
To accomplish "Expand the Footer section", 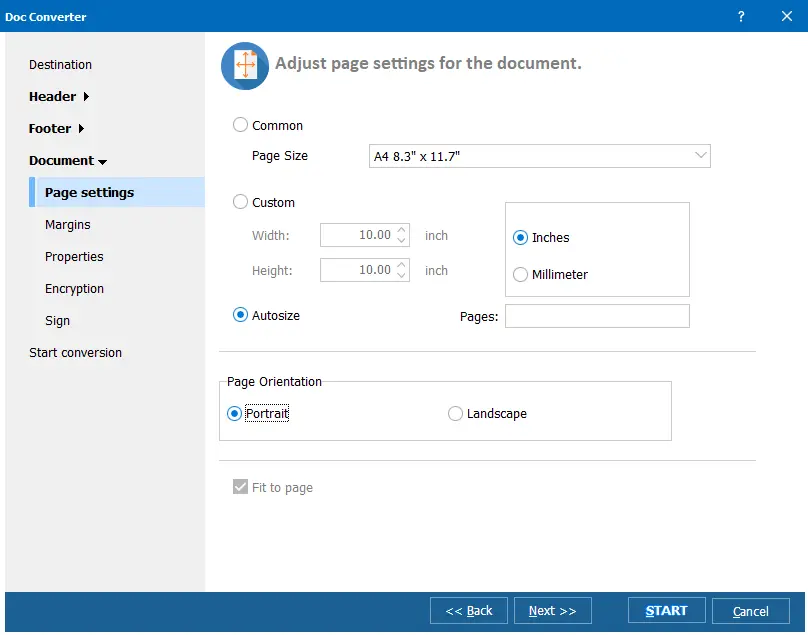I will coord(56,129).
